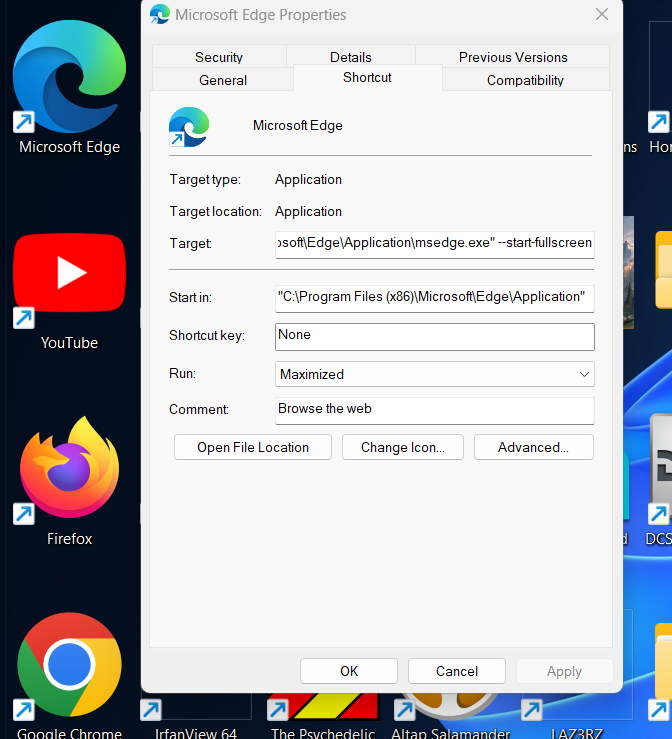Viewport: 672px width, 739px height.
Task: Click the 'Run:' label
Action: point(182,374)
